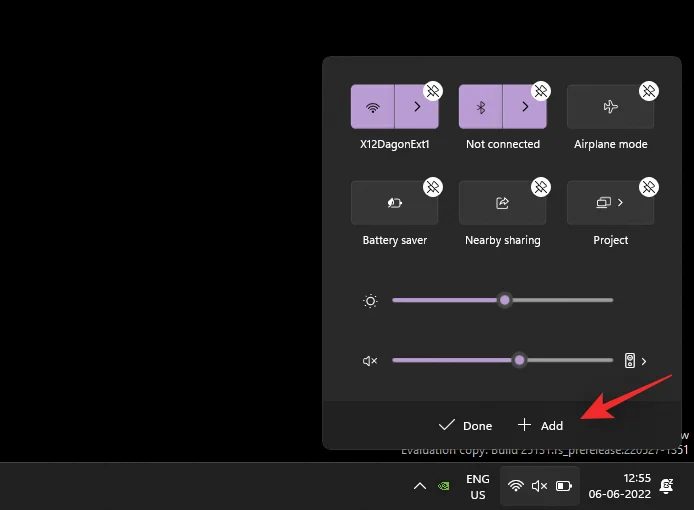
Task: Unpin the Bluetooth tile
Action: 541,91
